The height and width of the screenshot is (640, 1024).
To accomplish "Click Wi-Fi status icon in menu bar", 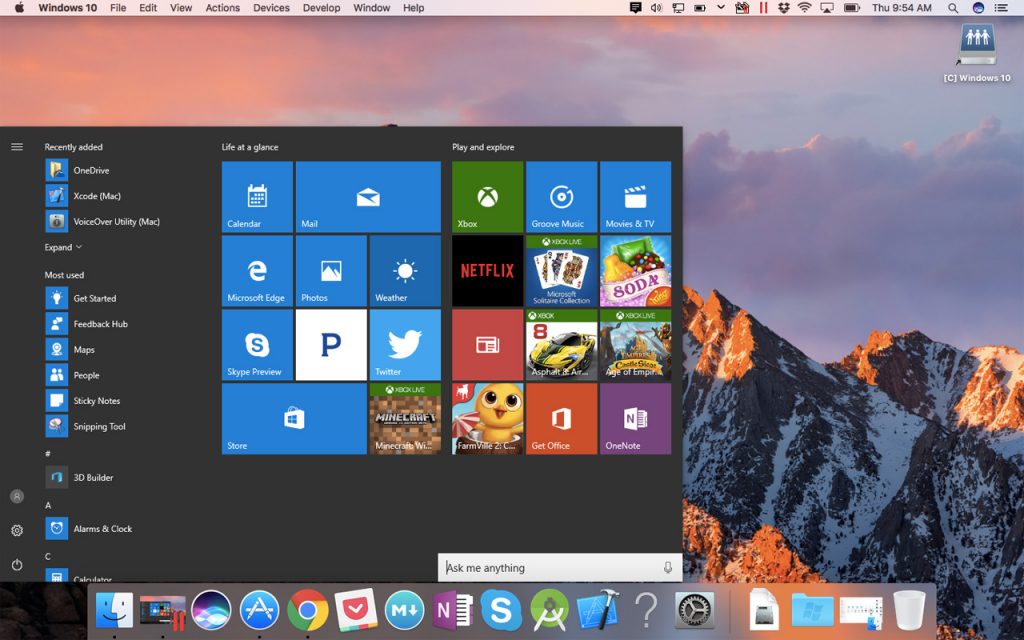I will coord(805,8).
